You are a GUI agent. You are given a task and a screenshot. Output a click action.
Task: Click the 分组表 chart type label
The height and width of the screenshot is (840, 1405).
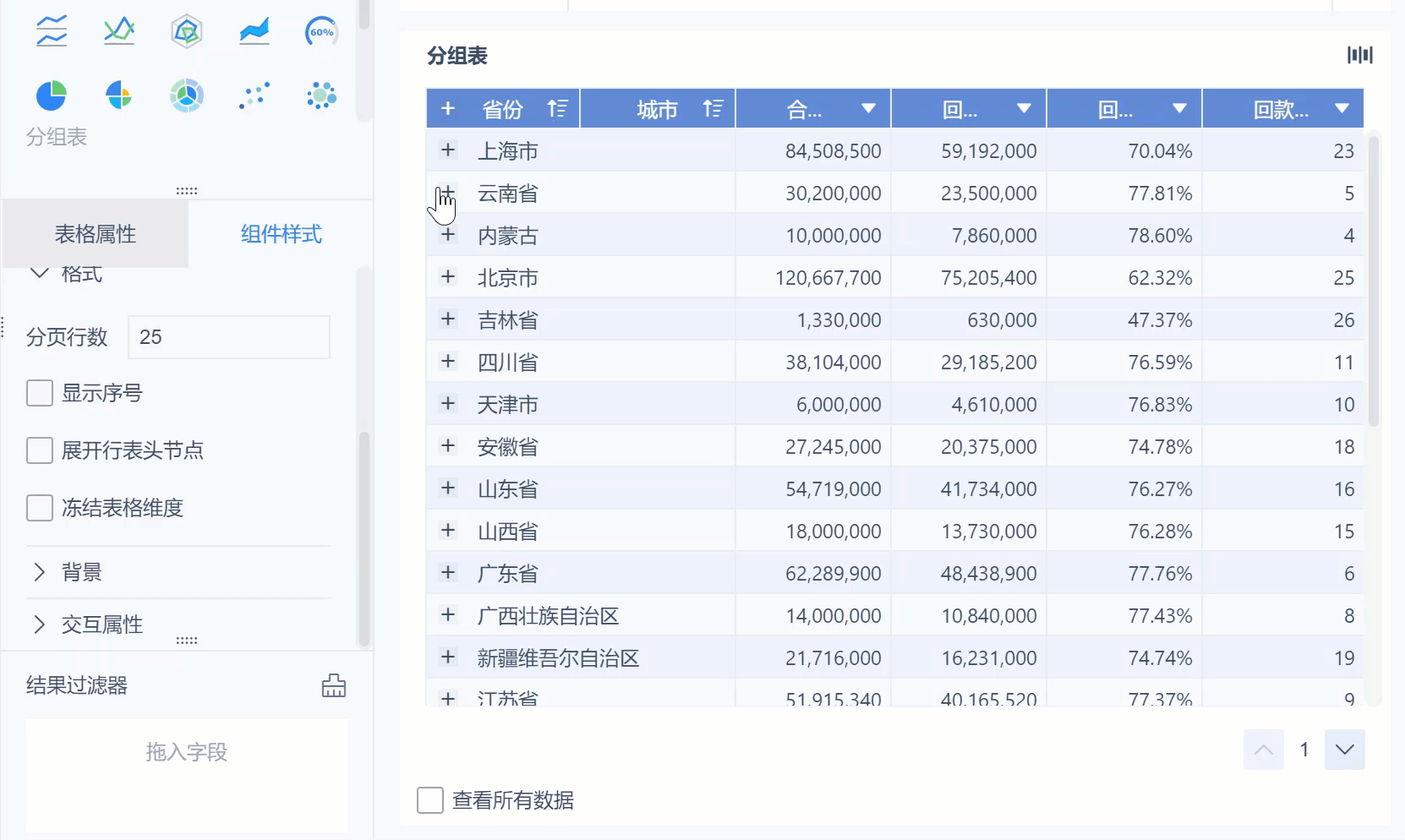pos(57,137)
